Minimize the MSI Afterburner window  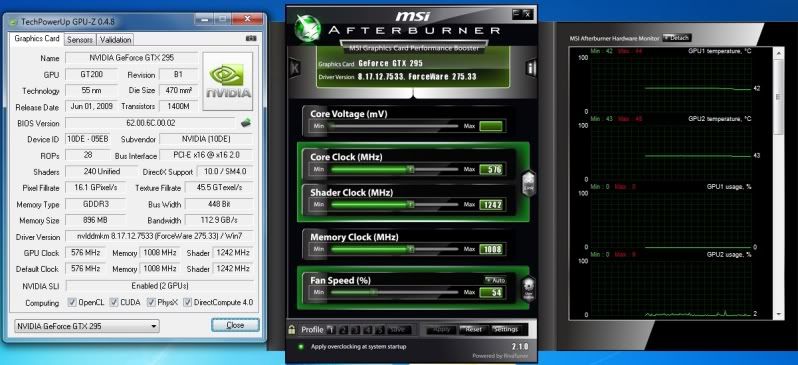click(x=516, y=14)
